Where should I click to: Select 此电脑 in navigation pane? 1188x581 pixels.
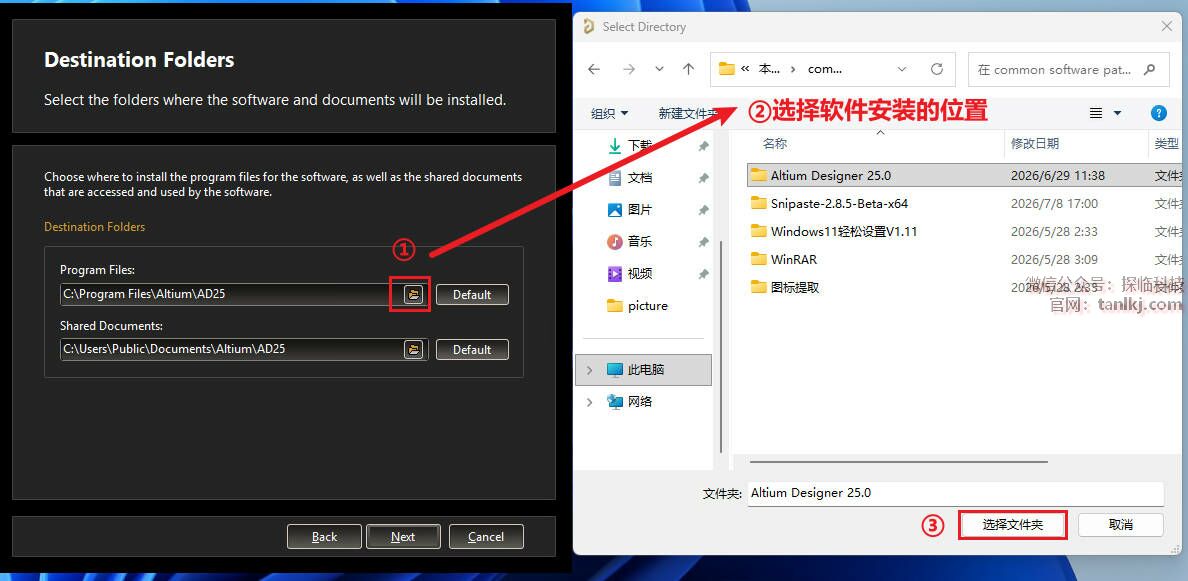[x=644, y=370]
